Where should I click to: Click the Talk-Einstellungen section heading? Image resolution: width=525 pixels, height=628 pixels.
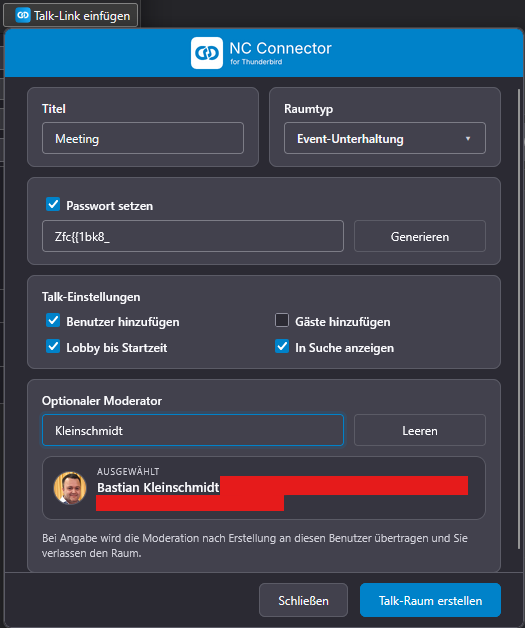(x=91, y=297)
